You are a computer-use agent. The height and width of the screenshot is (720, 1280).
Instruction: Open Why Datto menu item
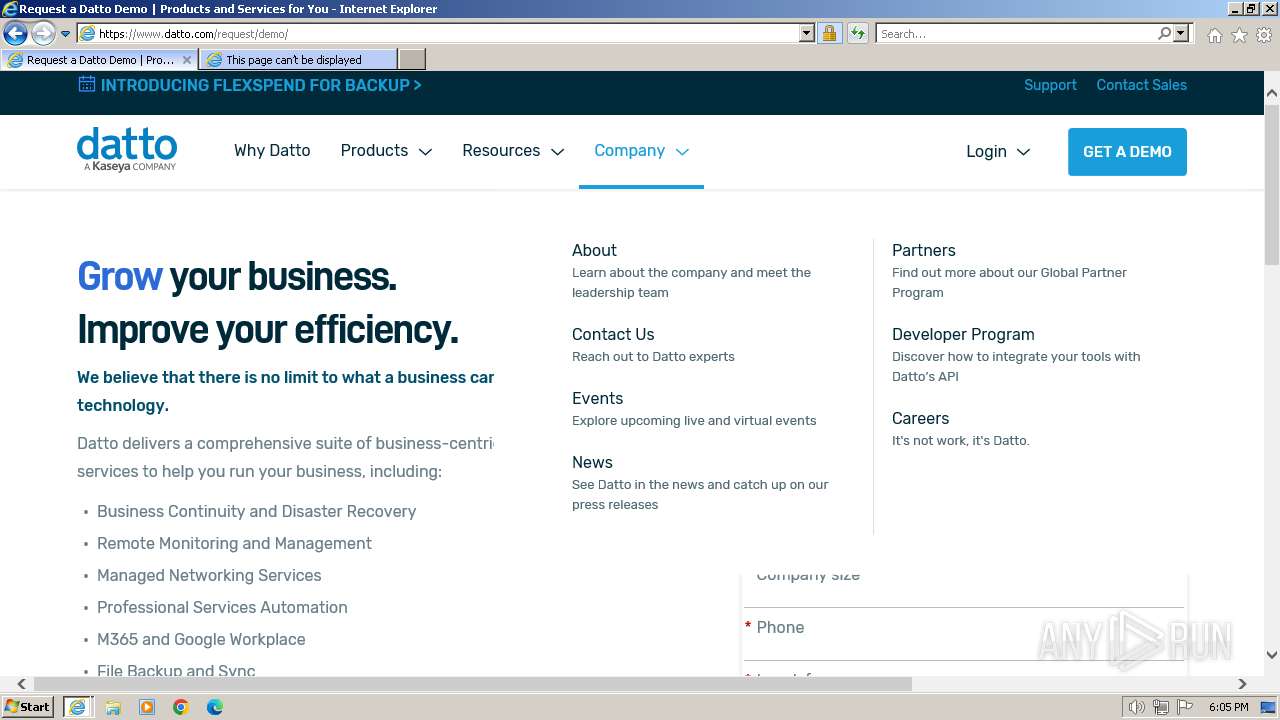tap(272, 151)
